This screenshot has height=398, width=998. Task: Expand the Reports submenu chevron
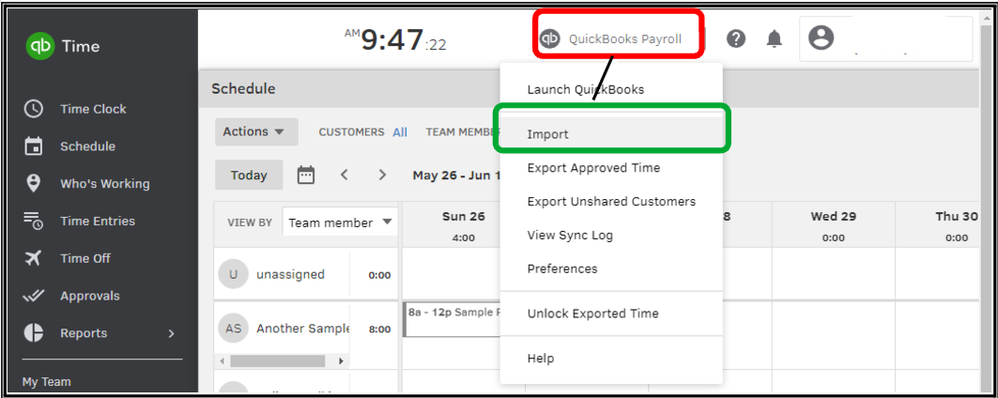click(171, 333)
